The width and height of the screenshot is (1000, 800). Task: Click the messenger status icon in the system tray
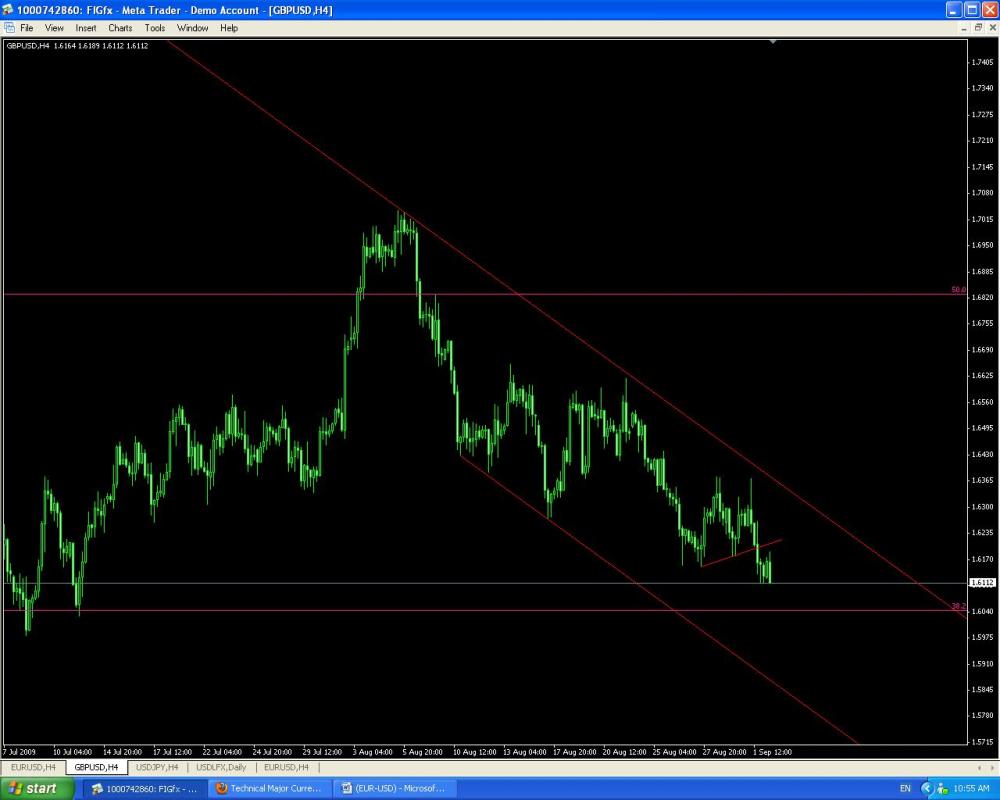[941, 789]
